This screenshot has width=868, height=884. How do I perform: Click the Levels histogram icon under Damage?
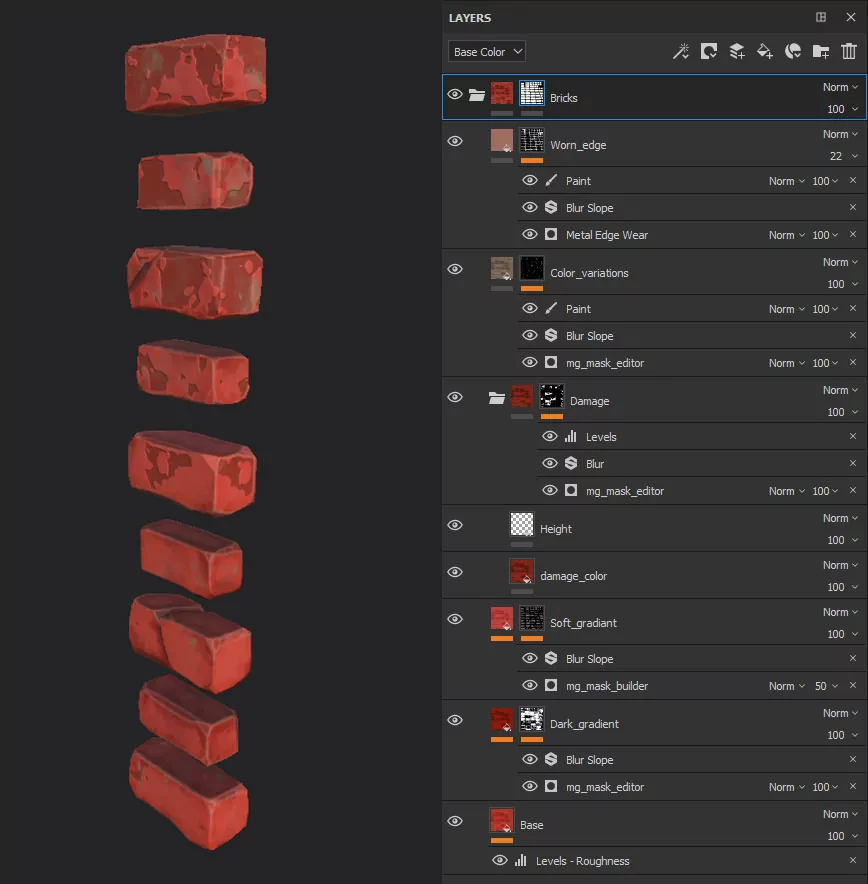[x=571, y=436]
